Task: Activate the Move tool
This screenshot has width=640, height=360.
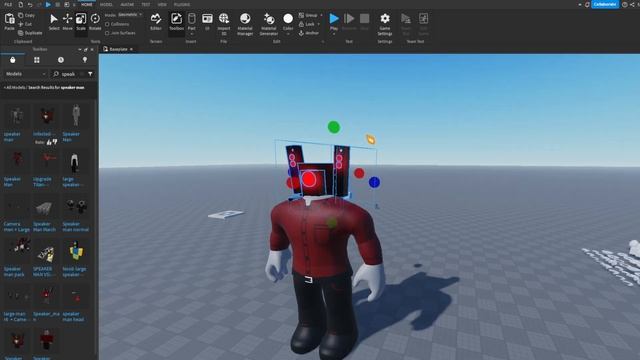Action: 67,22
